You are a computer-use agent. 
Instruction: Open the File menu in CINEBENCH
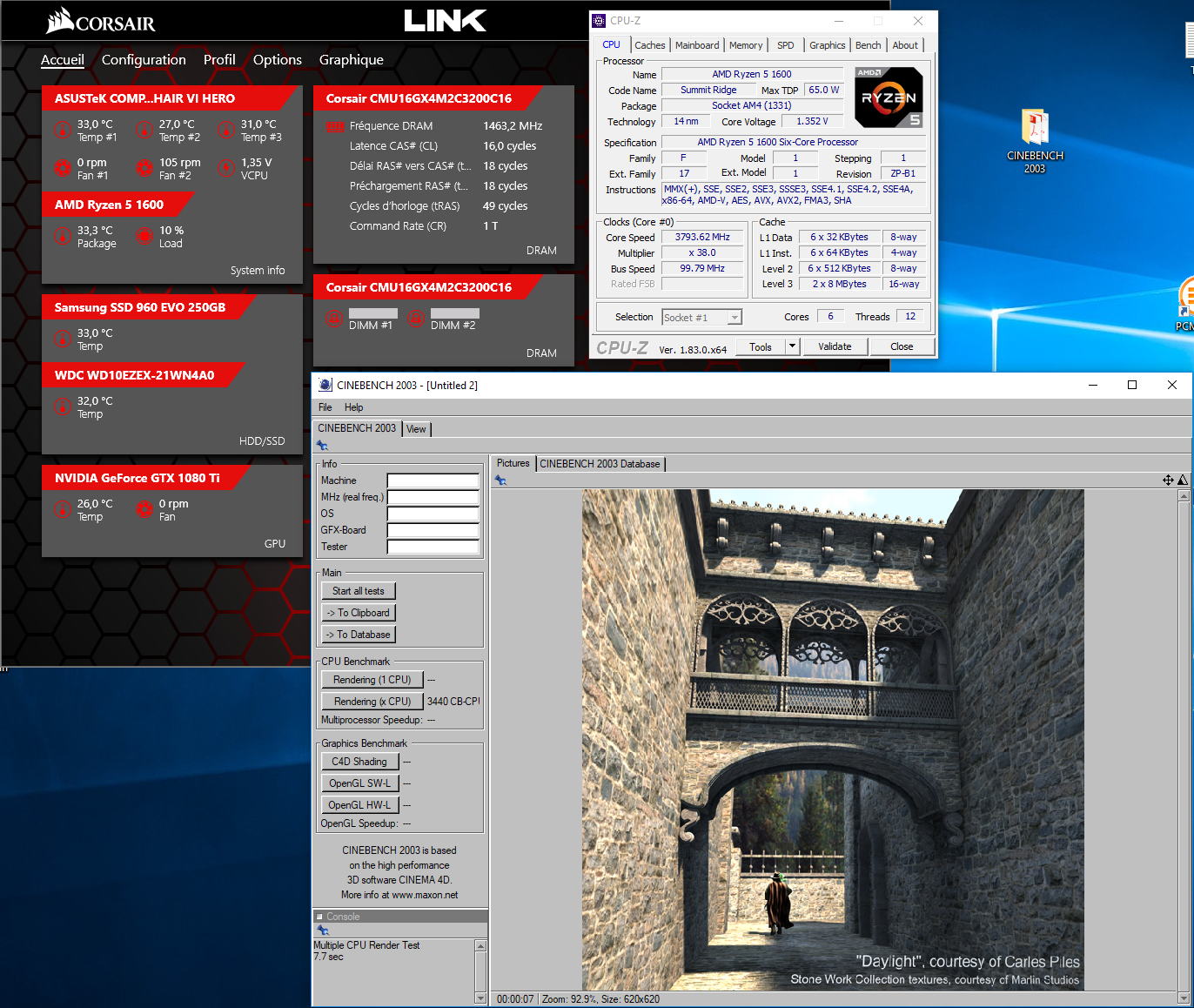coord(325,407)
